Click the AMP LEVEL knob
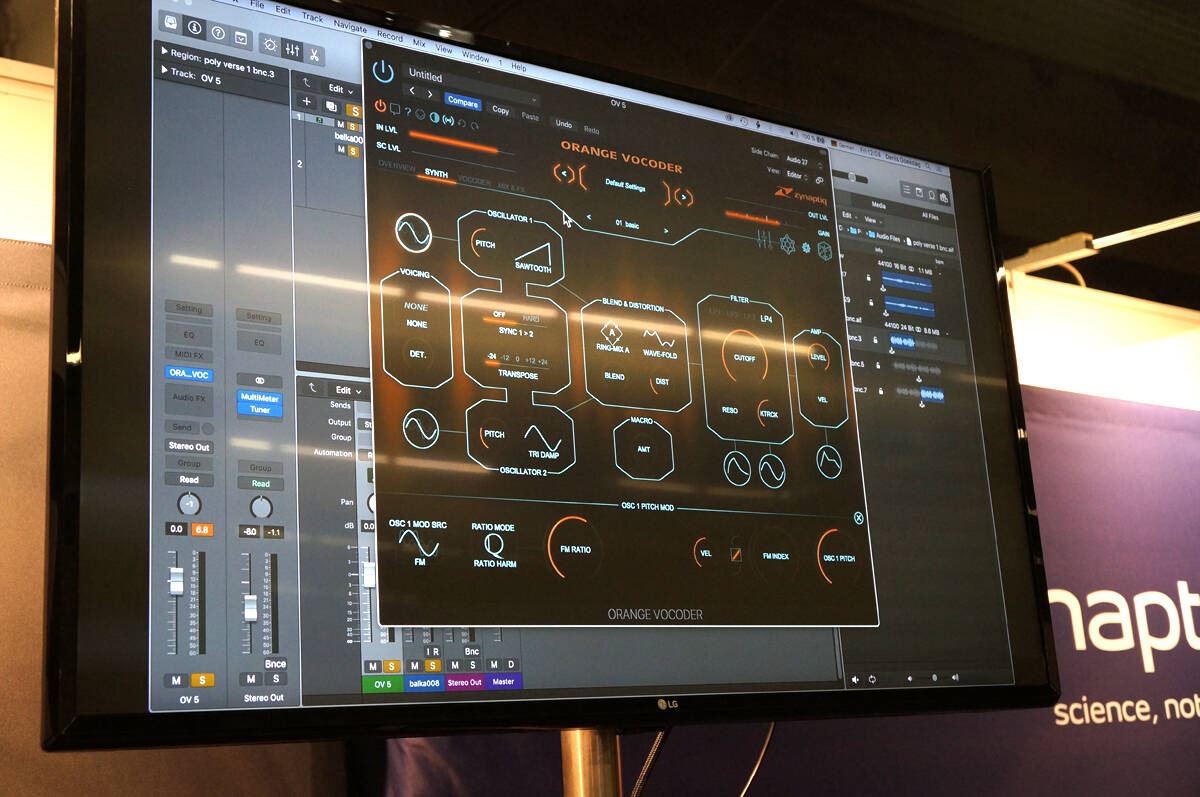This screenshot has width=1200, height=797. click(818, 356)
